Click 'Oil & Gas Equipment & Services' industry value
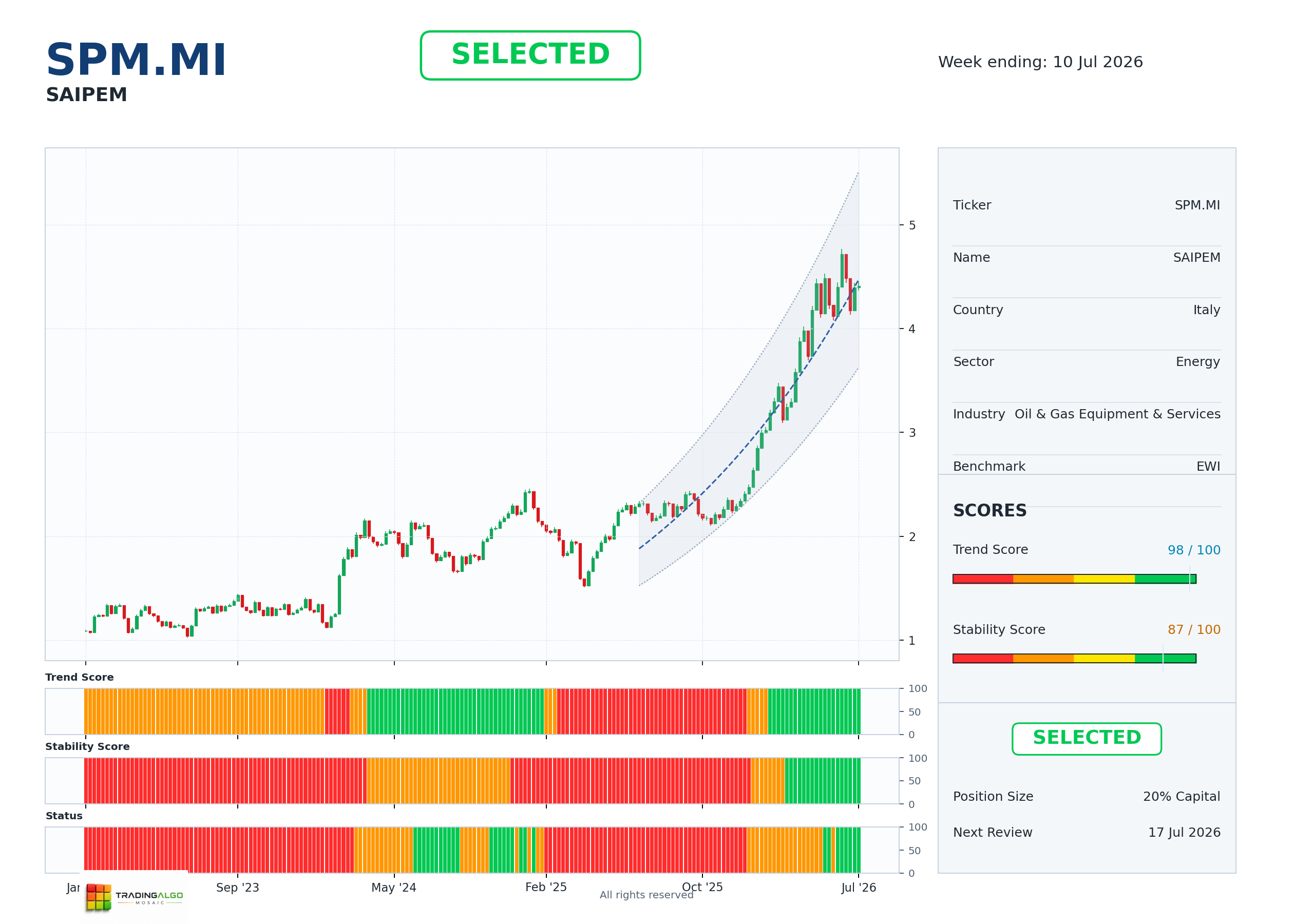1294x924 pixels. pos(1117,414)
